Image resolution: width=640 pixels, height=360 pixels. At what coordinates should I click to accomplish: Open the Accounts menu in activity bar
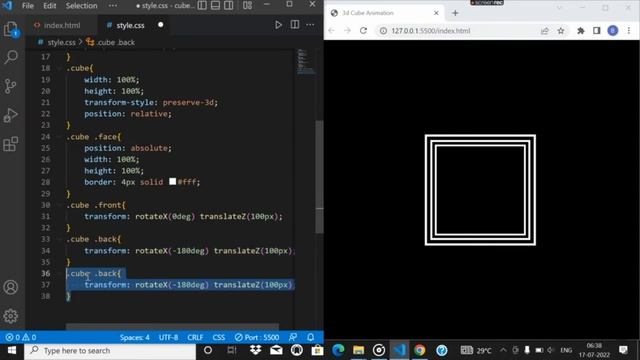click(11, 287)
